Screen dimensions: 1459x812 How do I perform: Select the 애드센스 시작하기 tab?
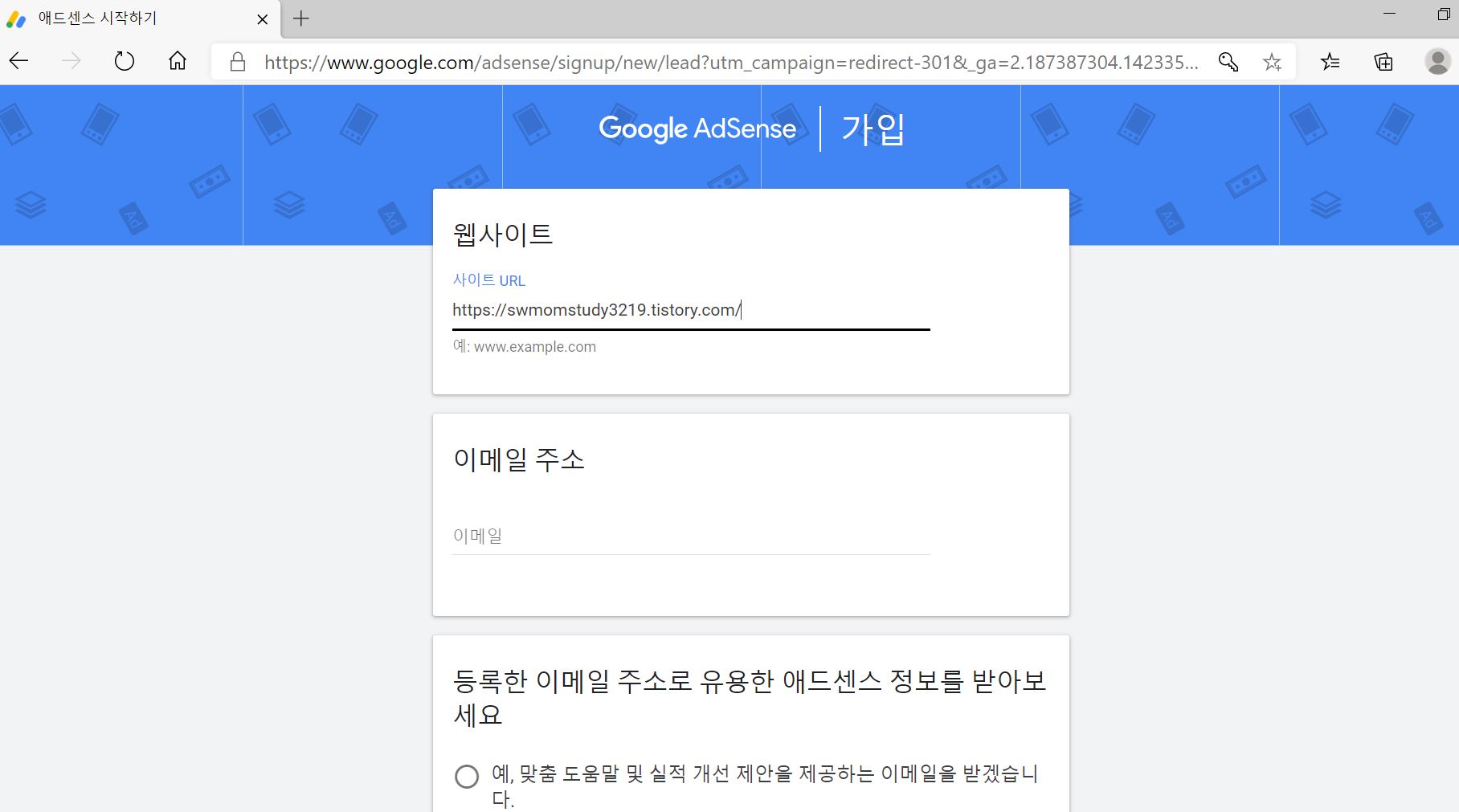[x=141, y=19]
